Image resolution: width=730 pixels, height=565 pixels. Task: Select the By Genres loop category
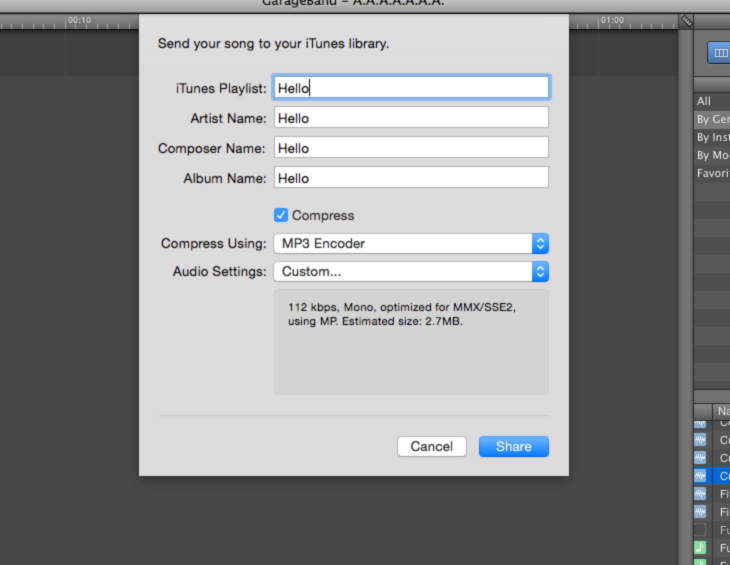pyautogui.click(x=713, y=119)
